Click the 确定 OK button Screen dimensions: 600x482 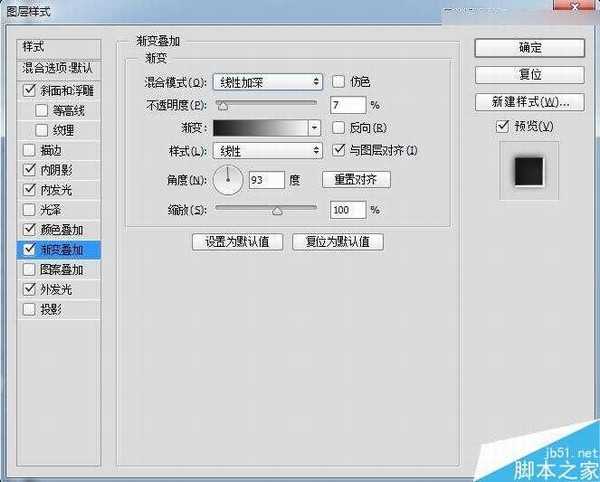pyautogui.click(x=530, y=47)
